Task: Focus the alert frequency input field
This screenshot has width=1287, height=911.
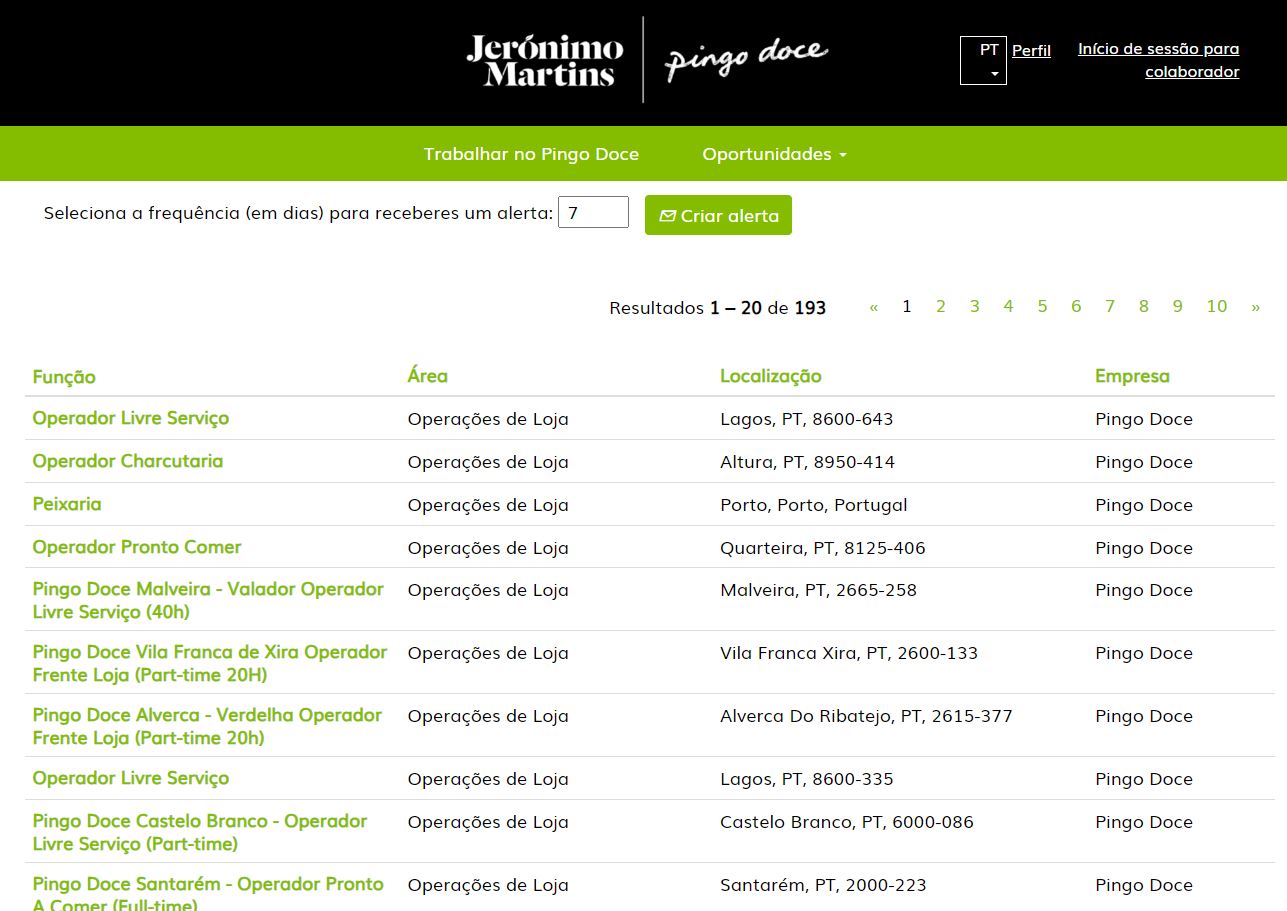Action: tap(593, 212)
